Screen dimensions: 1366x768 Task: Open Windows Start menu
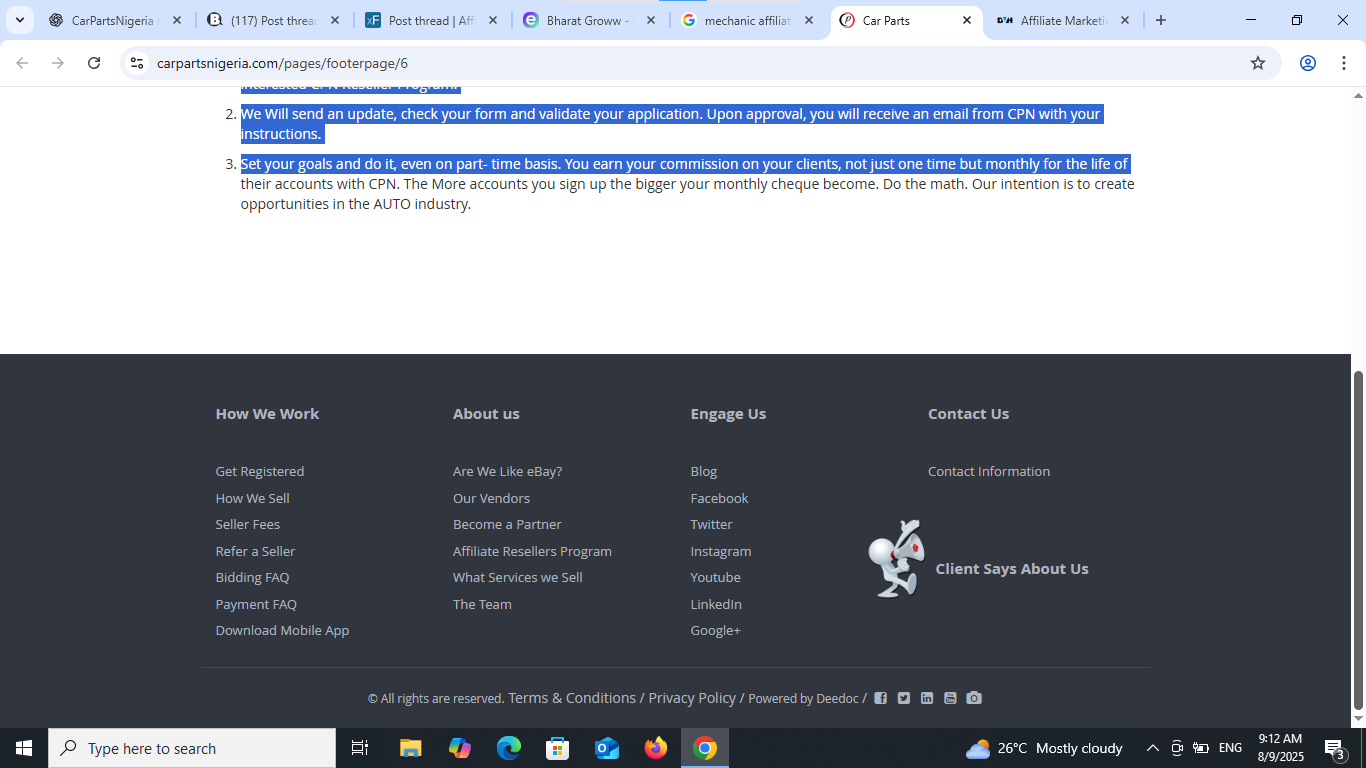click(x=24, y=748)
